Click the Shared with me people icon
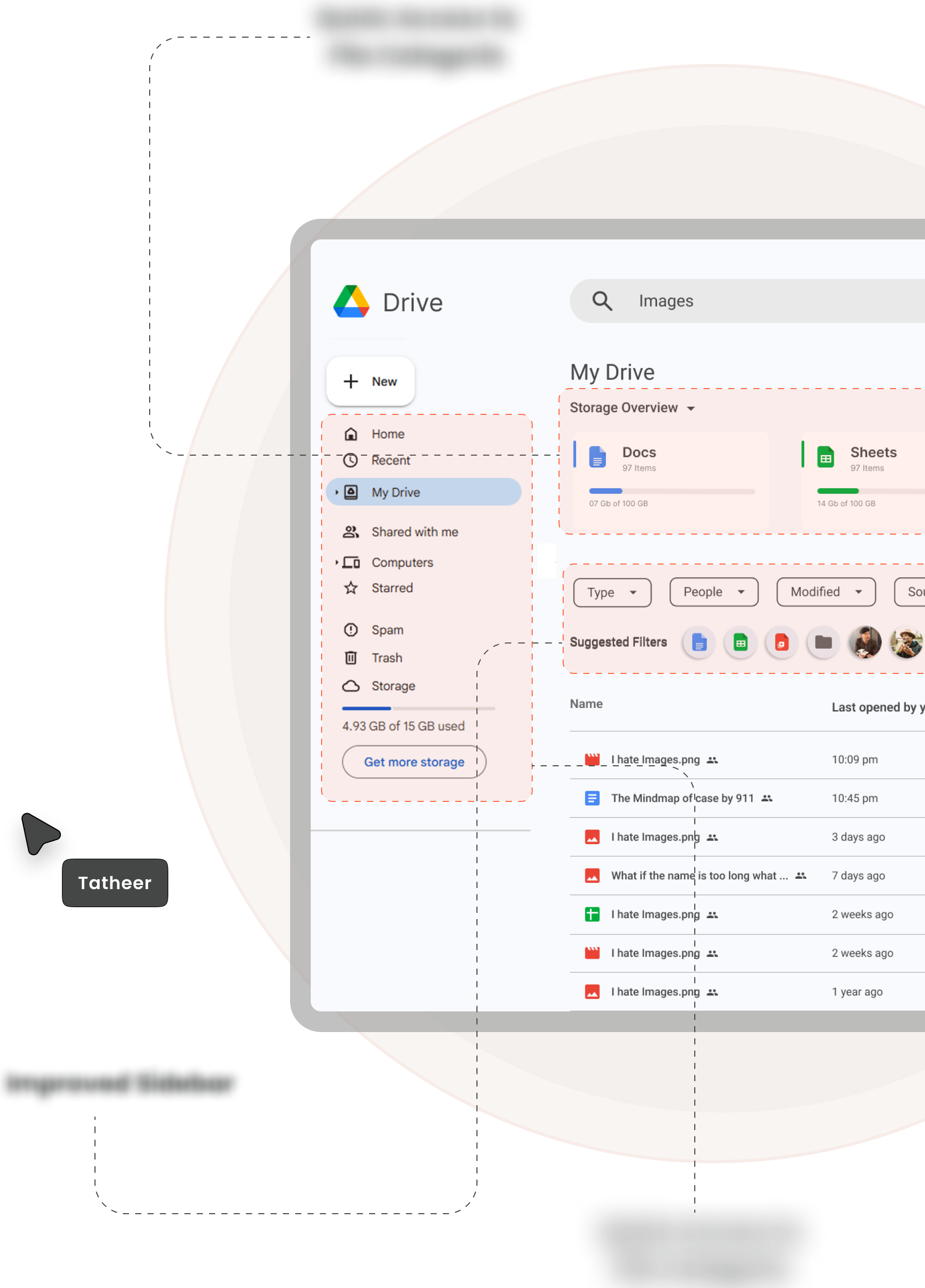This screenshot has height=1288, width=925. click(x=351, y=532)
